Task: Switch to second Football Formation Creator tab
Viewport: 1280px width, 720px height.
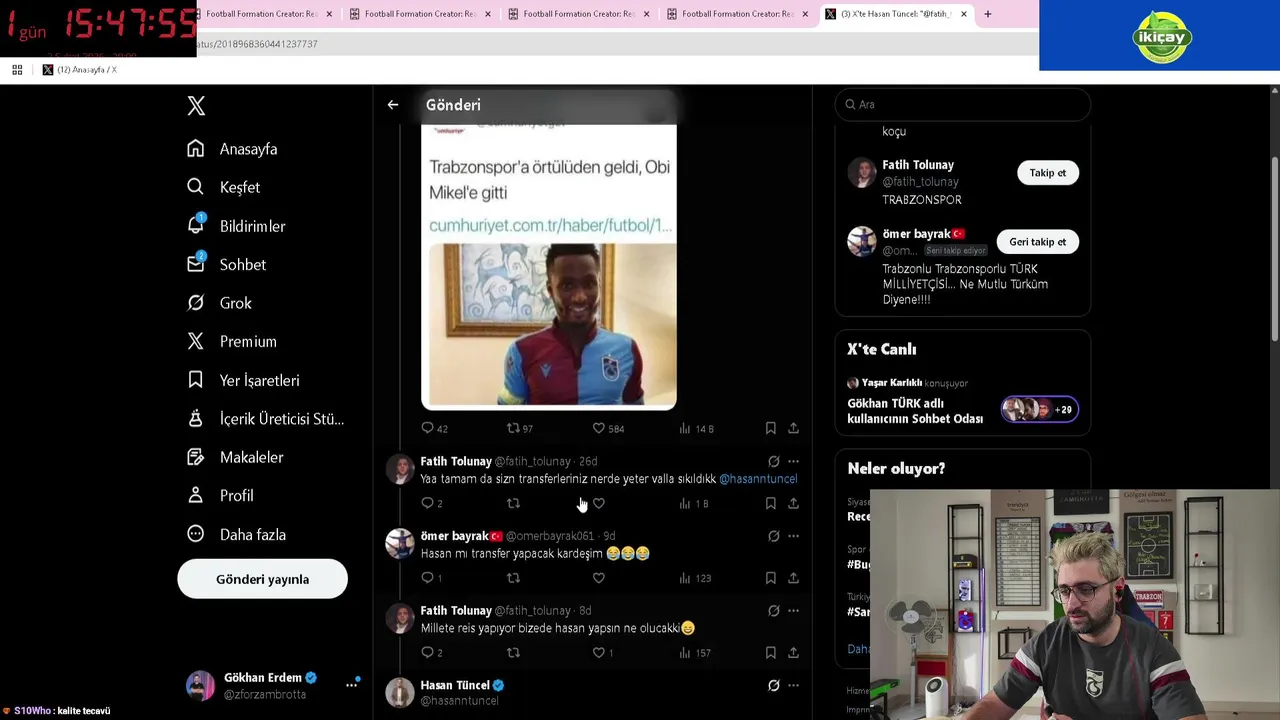Action: [420, 14]
